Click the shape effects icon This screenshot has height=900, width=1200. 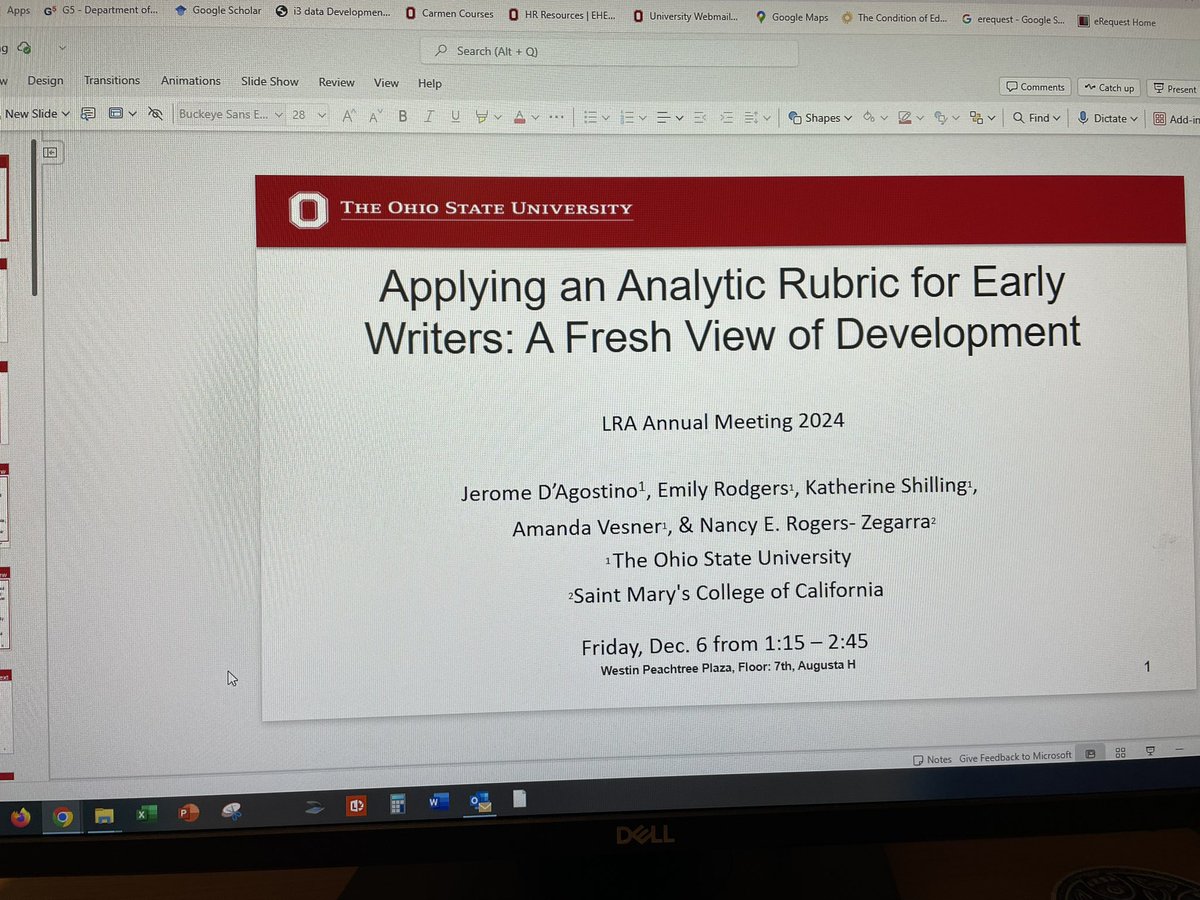(x=940, y=117)
